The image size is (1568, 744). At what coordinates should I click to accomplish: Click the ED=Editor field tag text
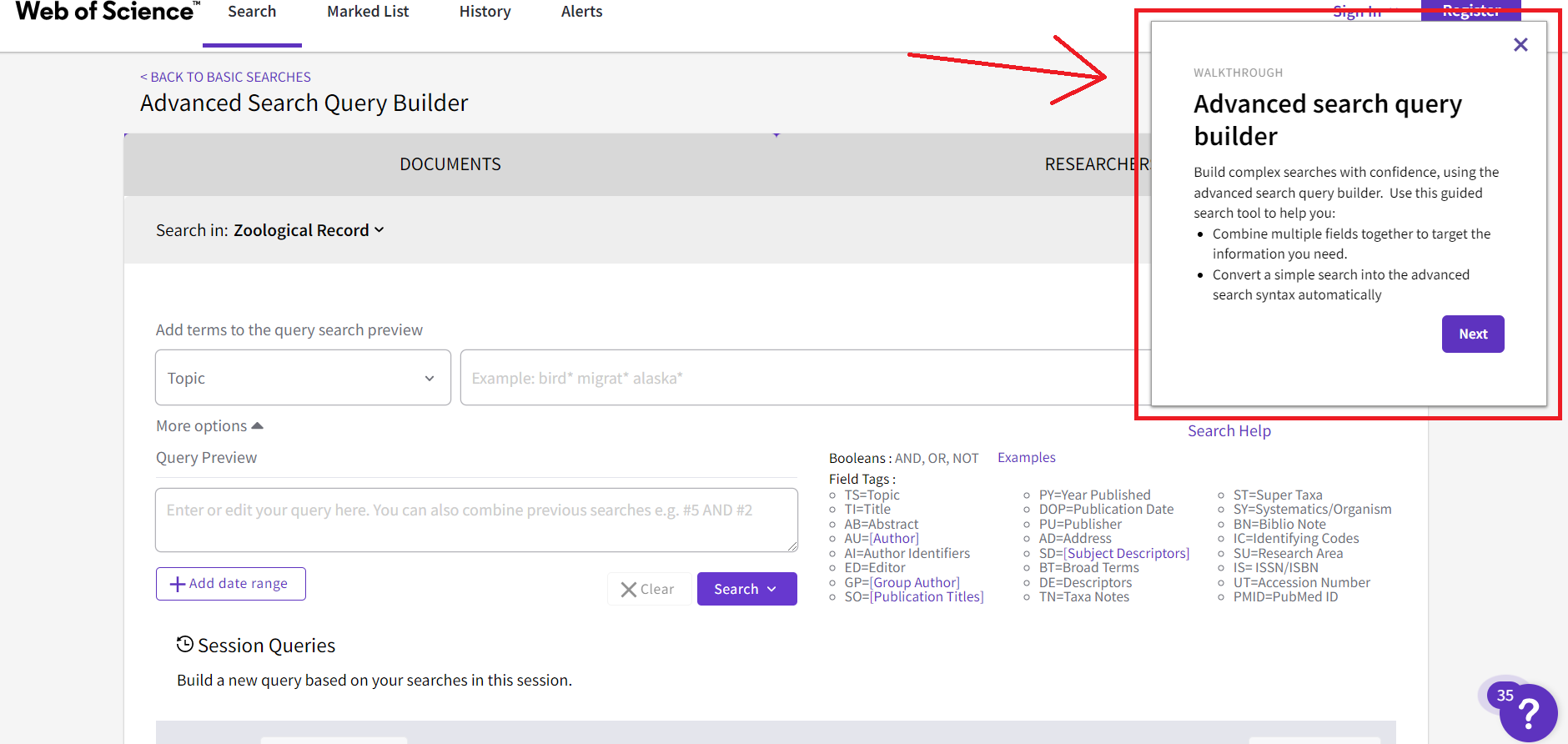coord(874,568)
